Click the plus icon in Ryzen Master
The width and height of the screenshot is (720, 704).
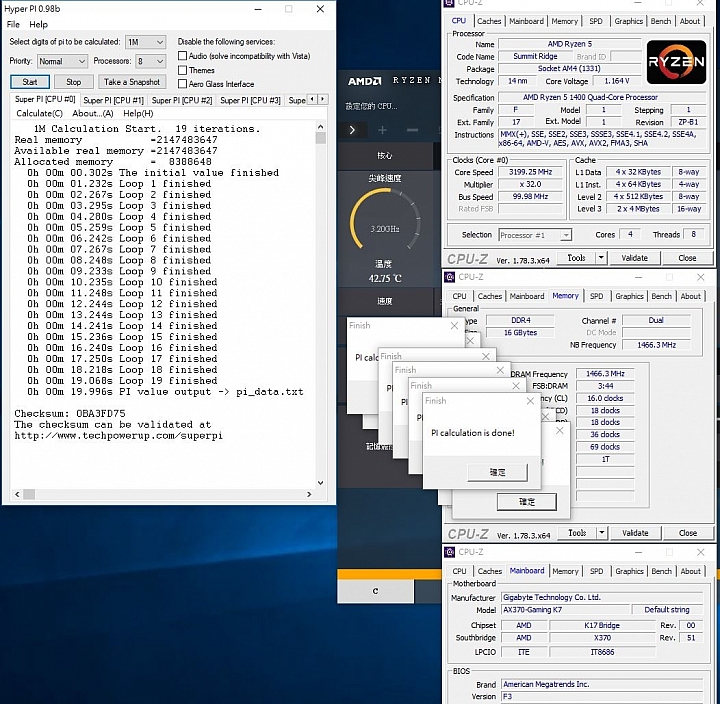click(x=382, y=130)
